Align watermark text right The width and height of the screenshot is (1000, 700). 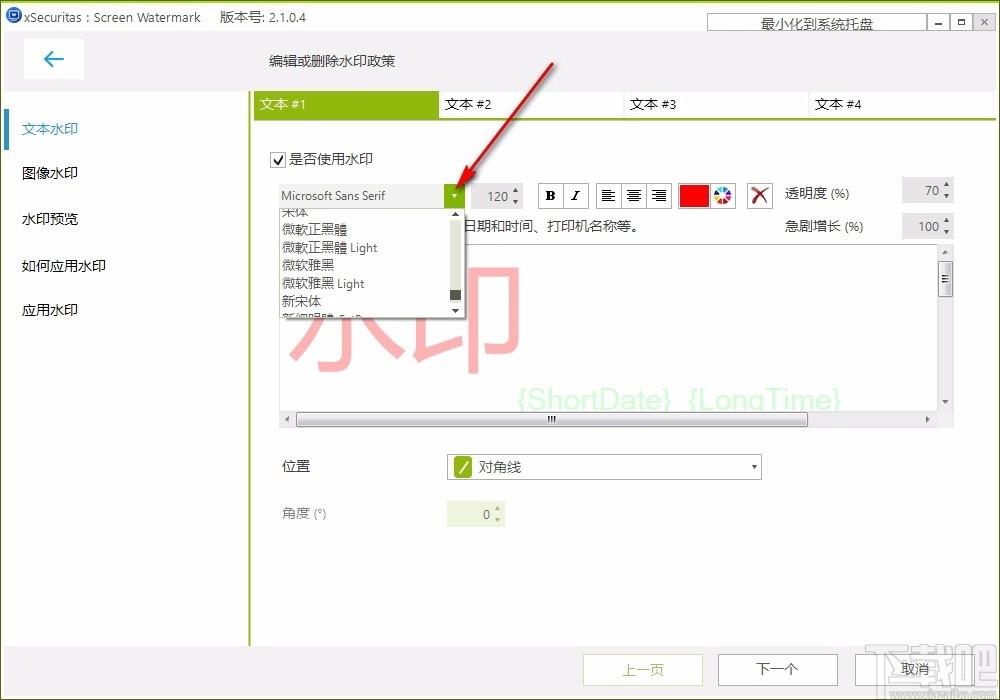click(659, 196)
